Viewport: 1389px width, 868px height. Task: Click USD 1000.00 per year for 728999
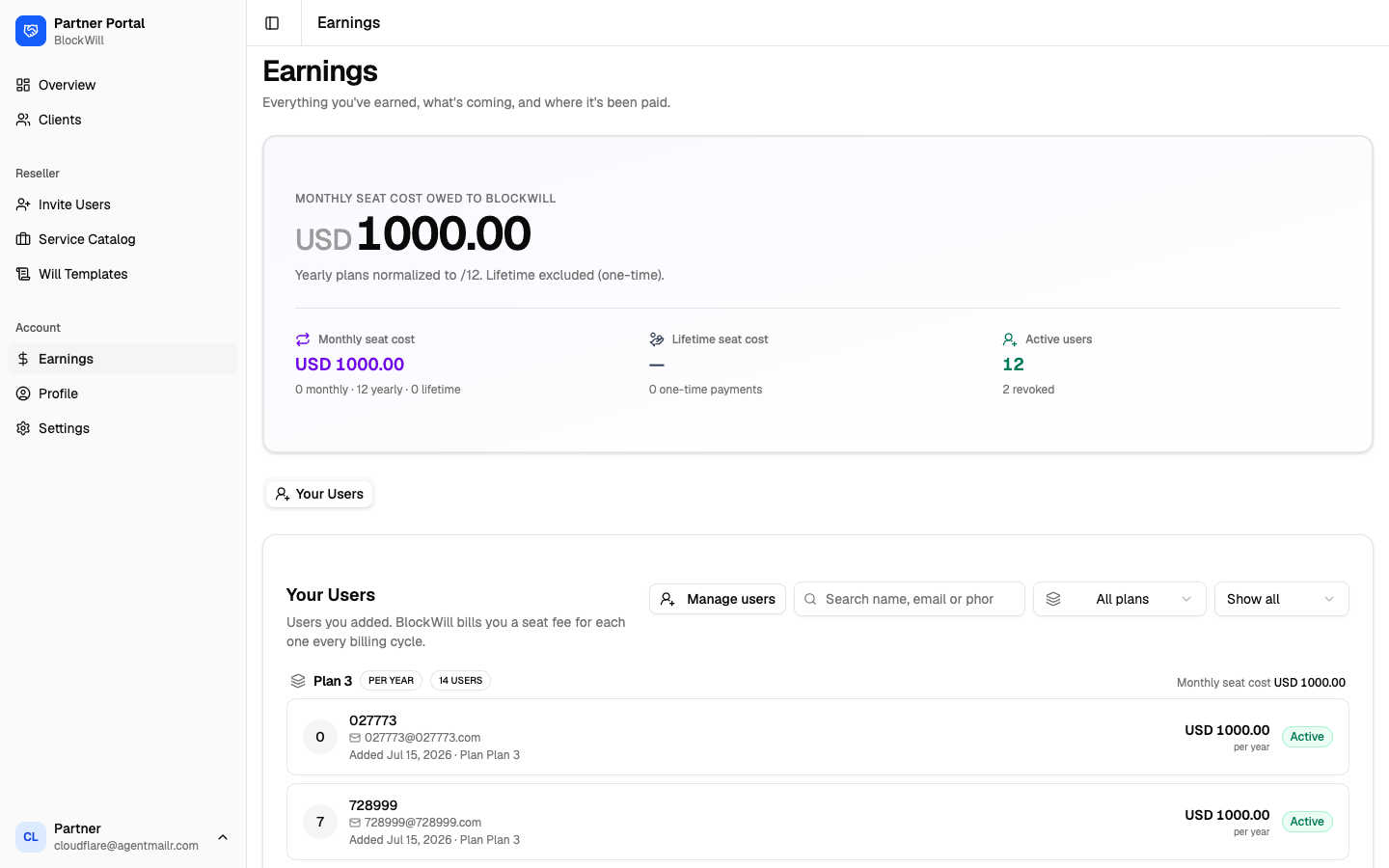(1227, 822)
